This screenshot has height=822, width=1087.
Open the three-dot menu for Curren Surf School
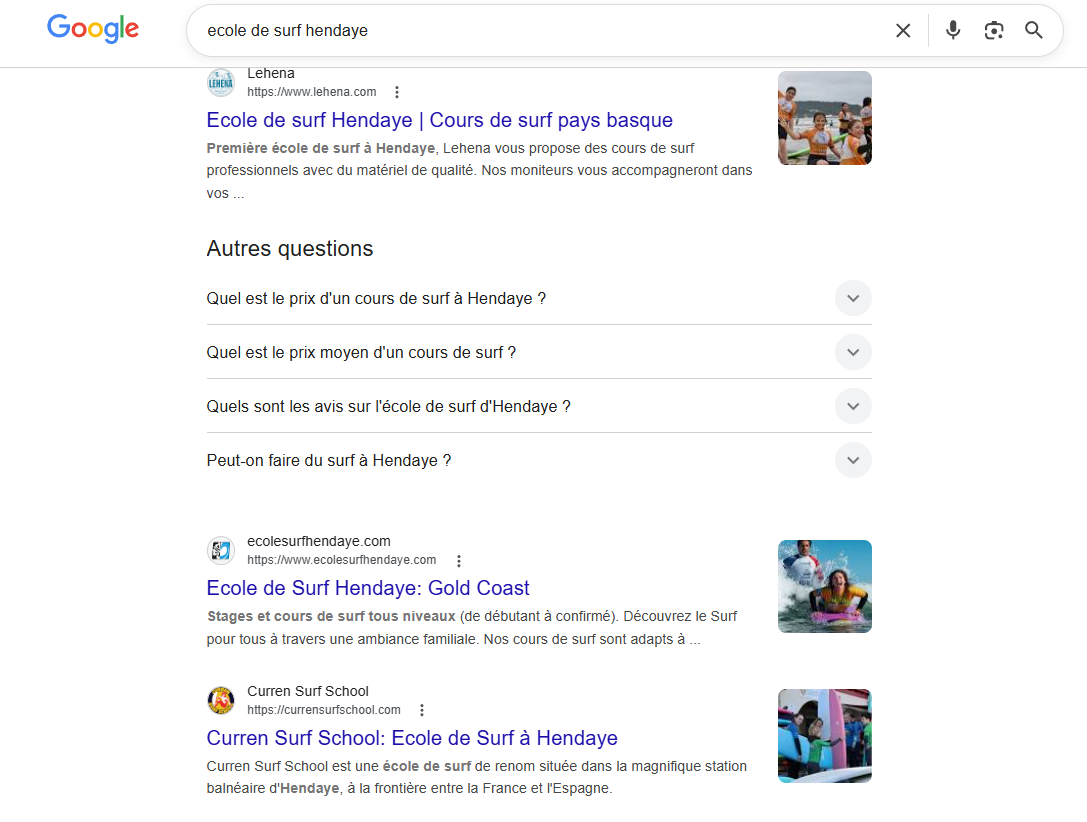(421, 709)
